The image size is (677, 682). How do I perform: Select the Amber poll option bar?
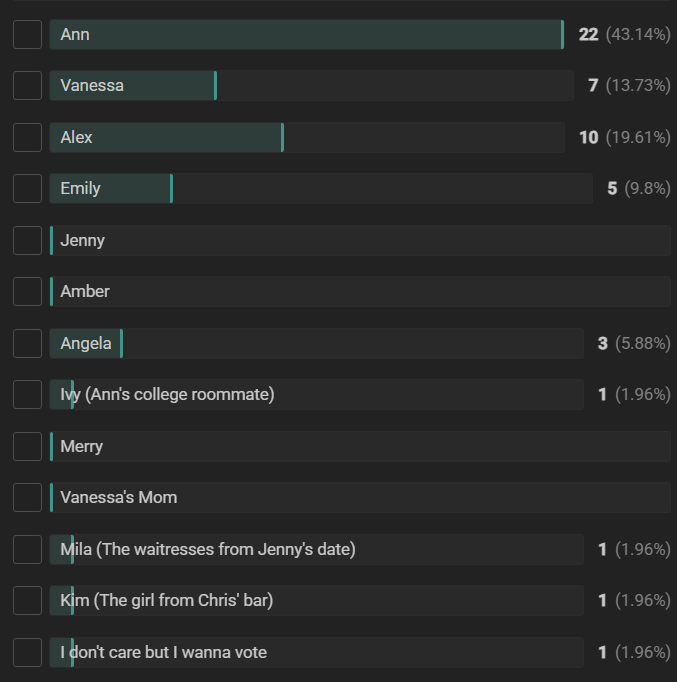point(360,291)
